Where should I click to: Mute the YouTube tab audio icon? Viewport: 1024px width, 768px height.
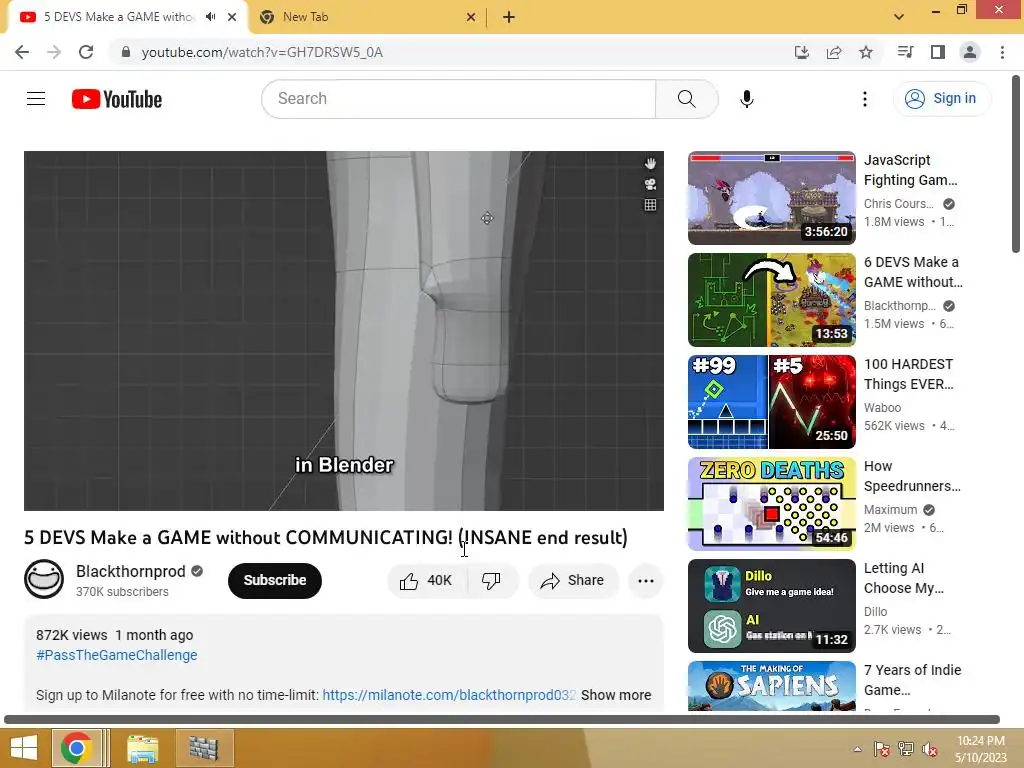(x=210, y=17)
